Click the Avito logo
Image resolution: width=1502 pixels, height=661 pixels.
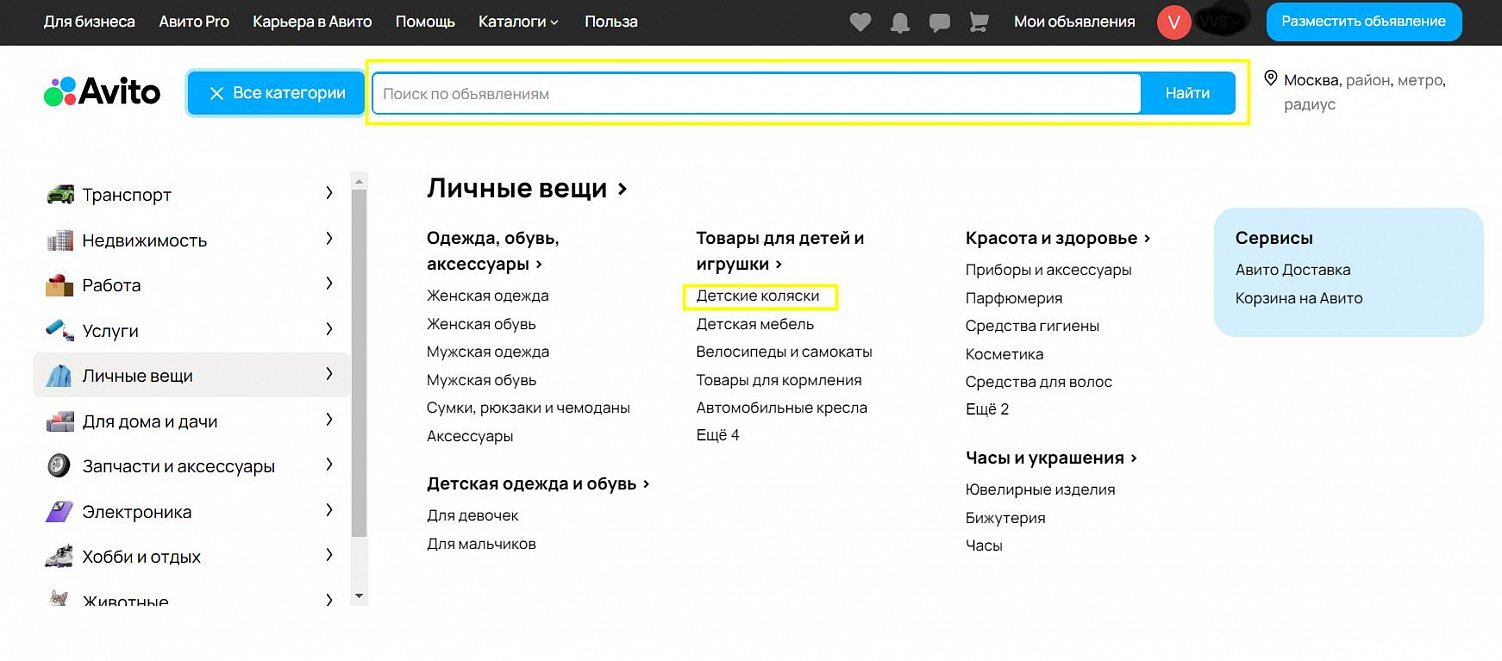tap(102, 92)
